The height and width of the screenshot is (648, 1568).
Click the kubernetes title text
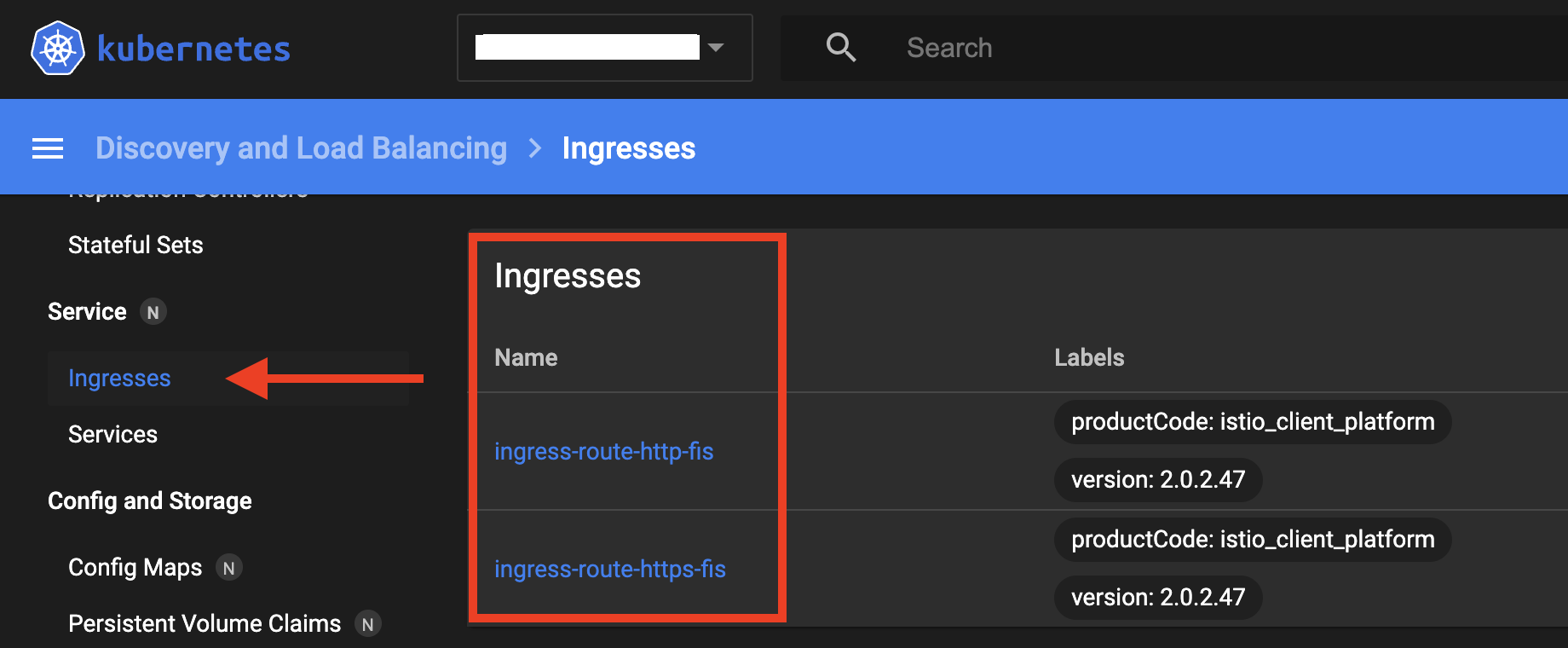click(193, 49)
